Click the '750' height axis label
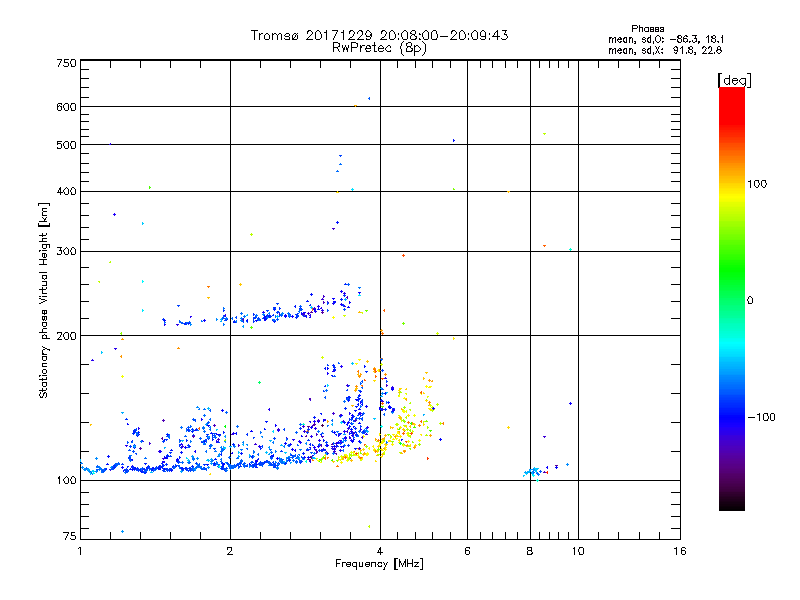 tap(66, 63)
